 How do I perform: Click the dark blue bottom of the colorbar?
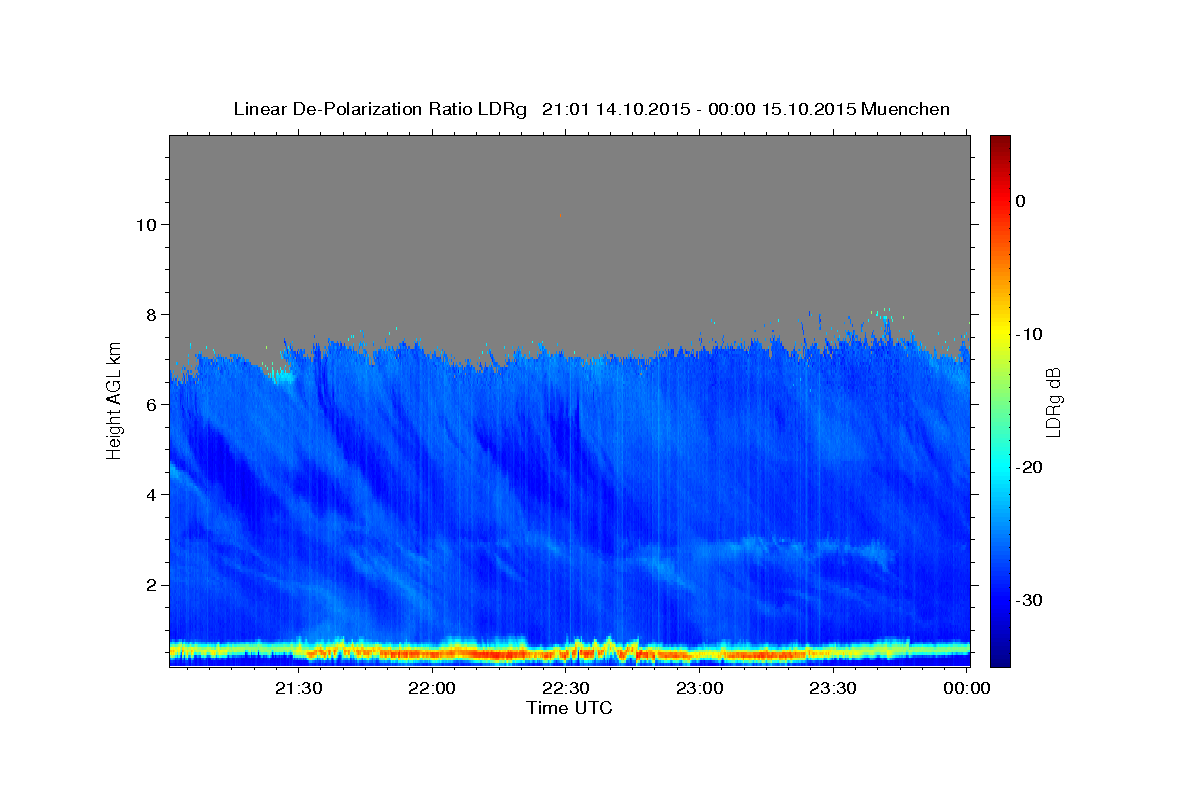1000,660
